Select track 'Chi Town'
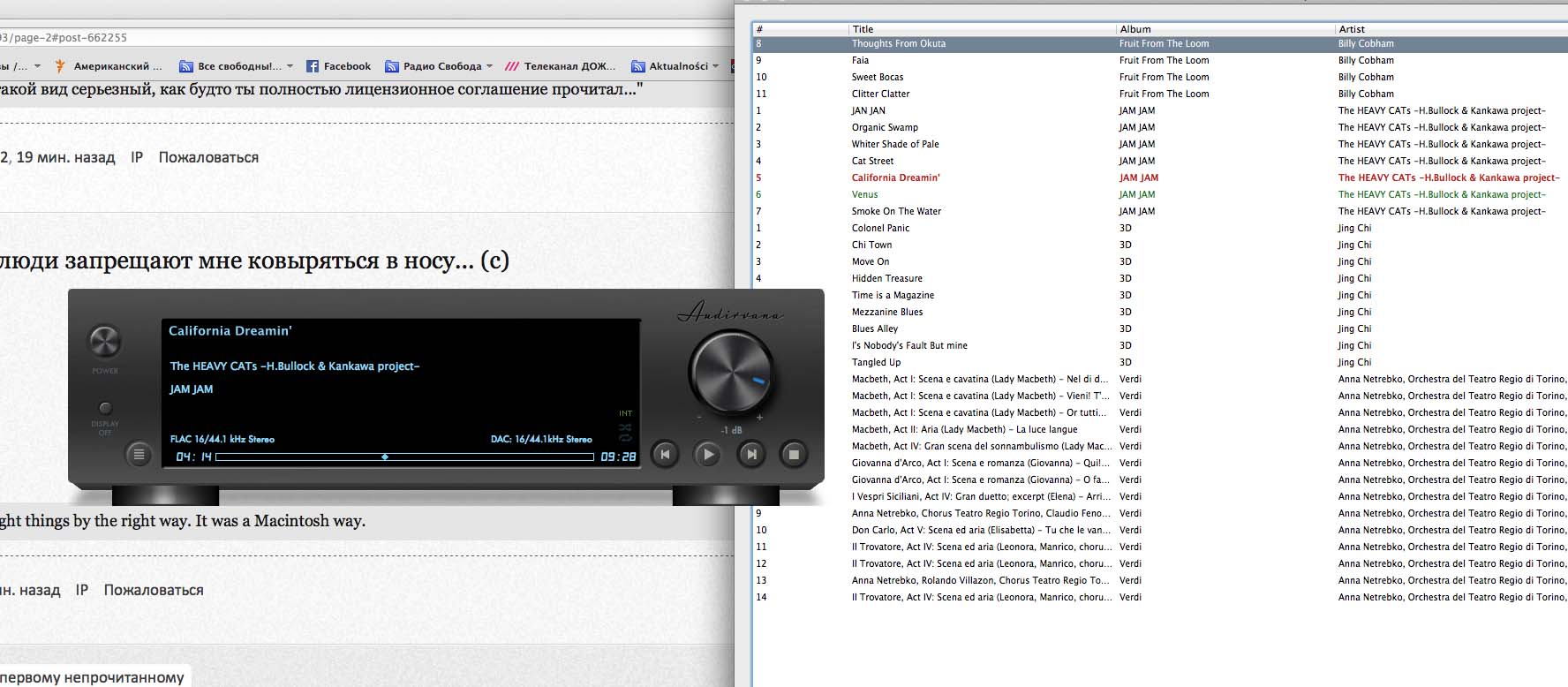The height and width of the screenshot is (687, 1568). pos(1160,245)
